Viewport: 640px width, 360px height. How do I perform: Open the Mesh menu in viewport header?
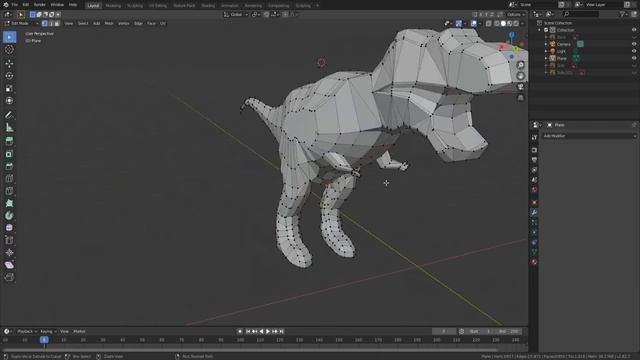[109, 24]
